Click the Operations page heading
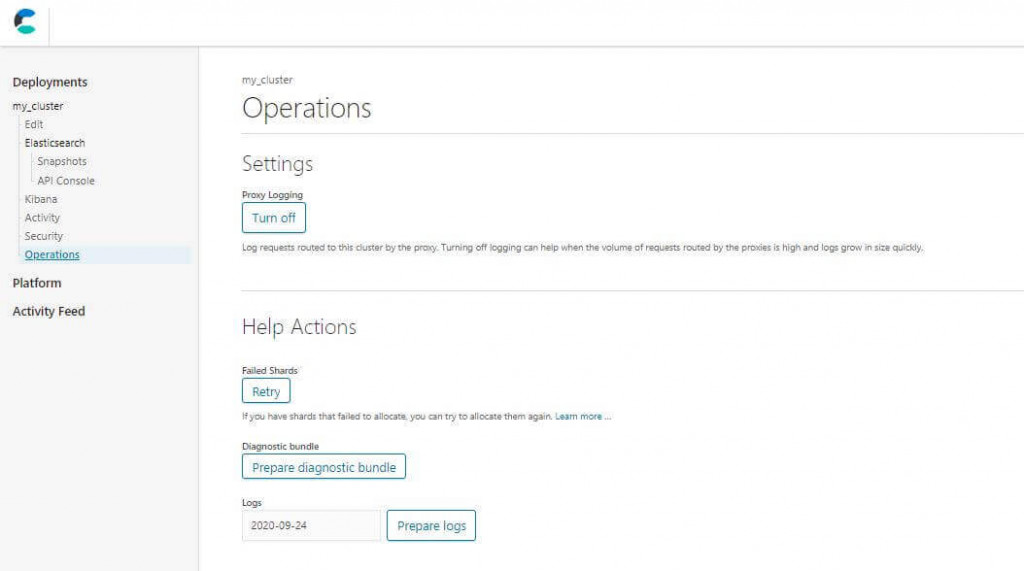1024x571 pixels. (x=306, y=108)
